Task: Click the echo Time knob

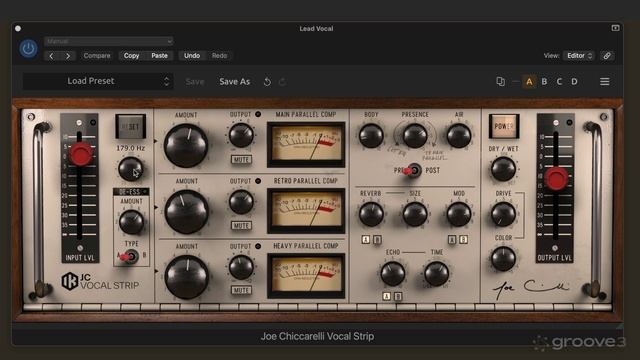Action: [436, 274]
